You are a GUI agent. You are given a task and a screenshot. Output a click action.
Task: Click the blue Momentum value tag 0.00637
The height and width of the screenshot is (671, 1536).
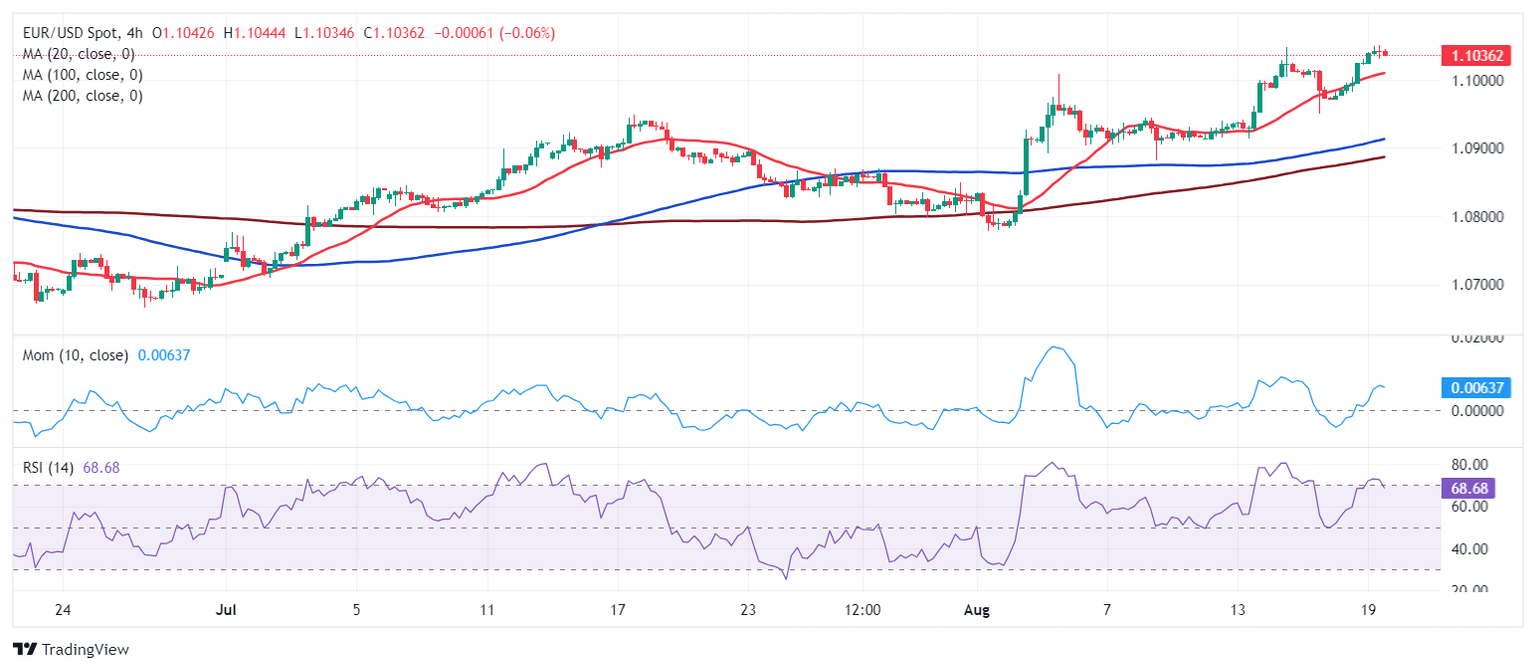click(1475, 388)
